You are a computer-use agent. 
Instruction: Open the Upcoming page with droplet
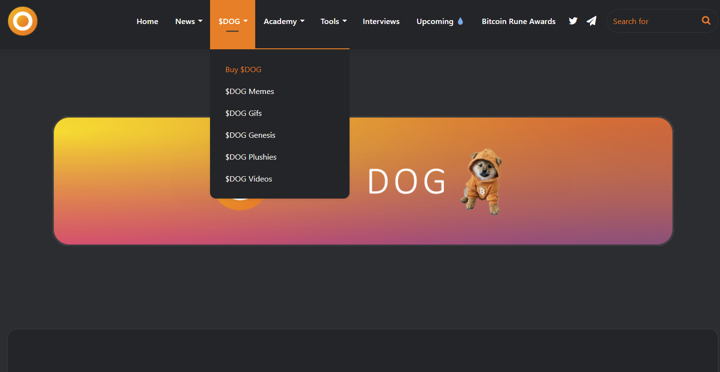click(440, 22)
